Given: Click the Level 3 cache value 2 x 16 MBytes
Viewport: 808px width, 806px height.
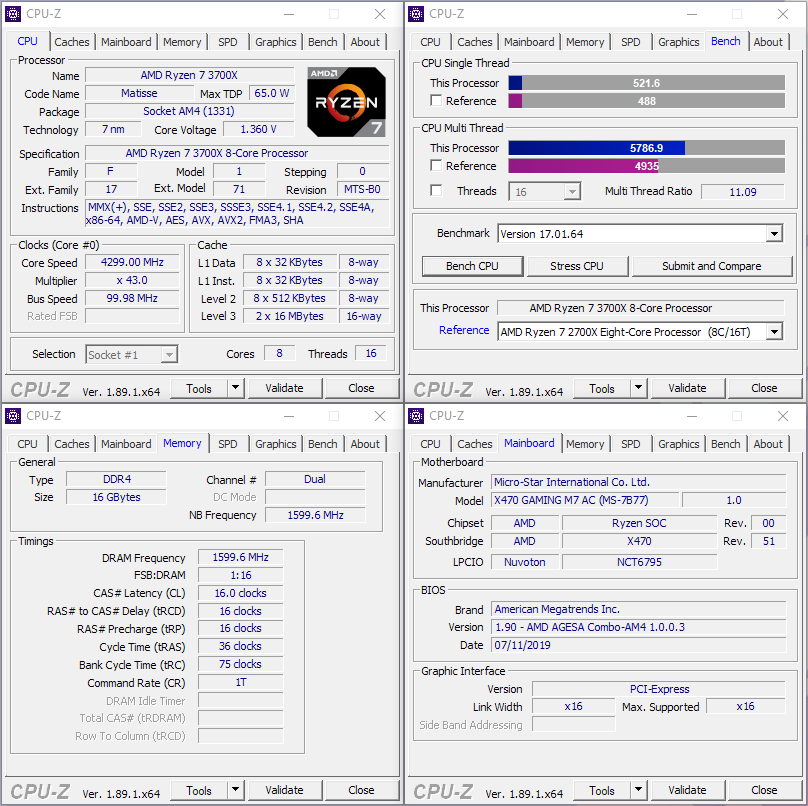Looking at the screenshot, I should coord(290,316).
